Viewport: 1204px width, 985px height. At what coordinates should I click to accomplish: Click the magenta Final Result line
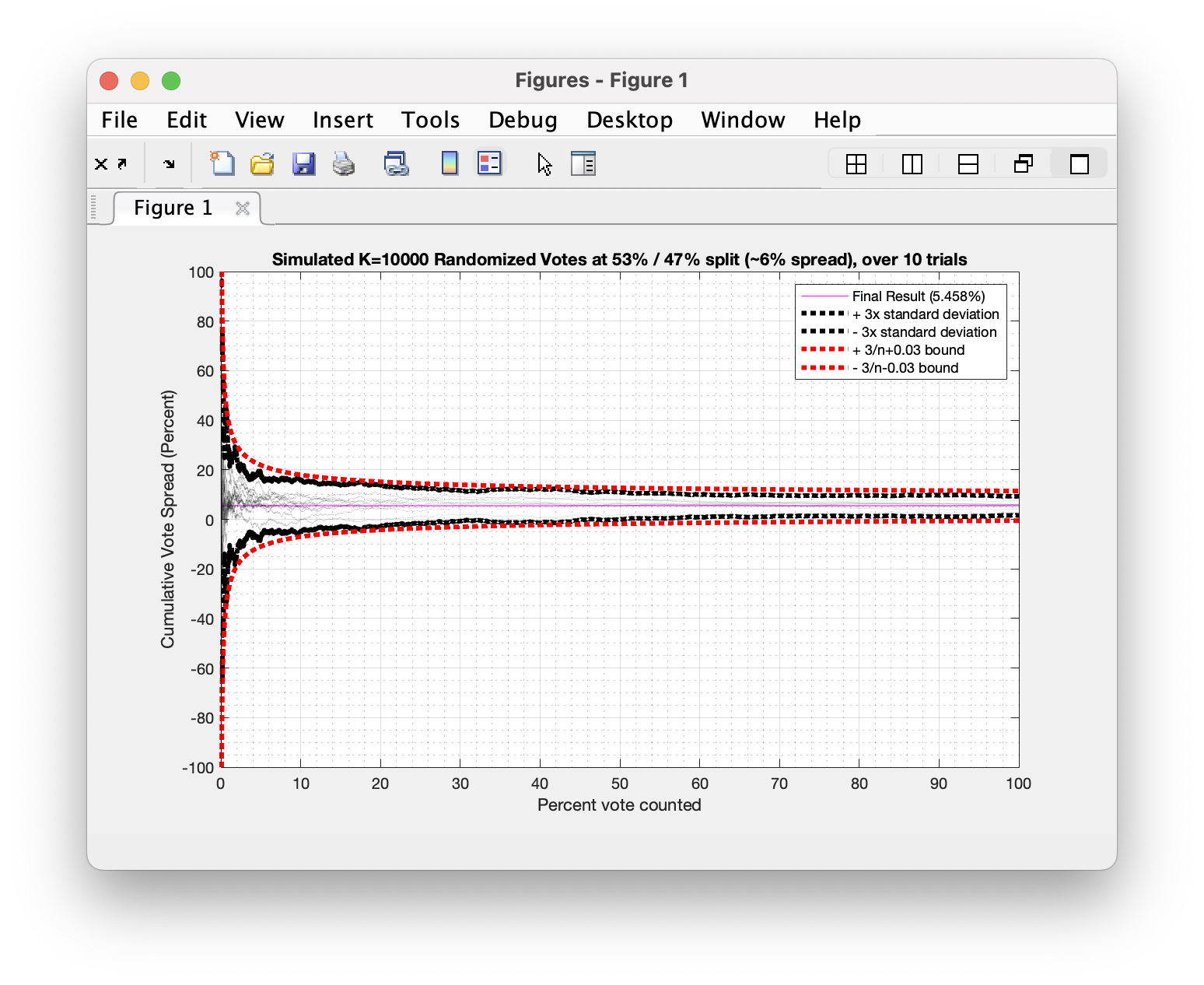544,506
